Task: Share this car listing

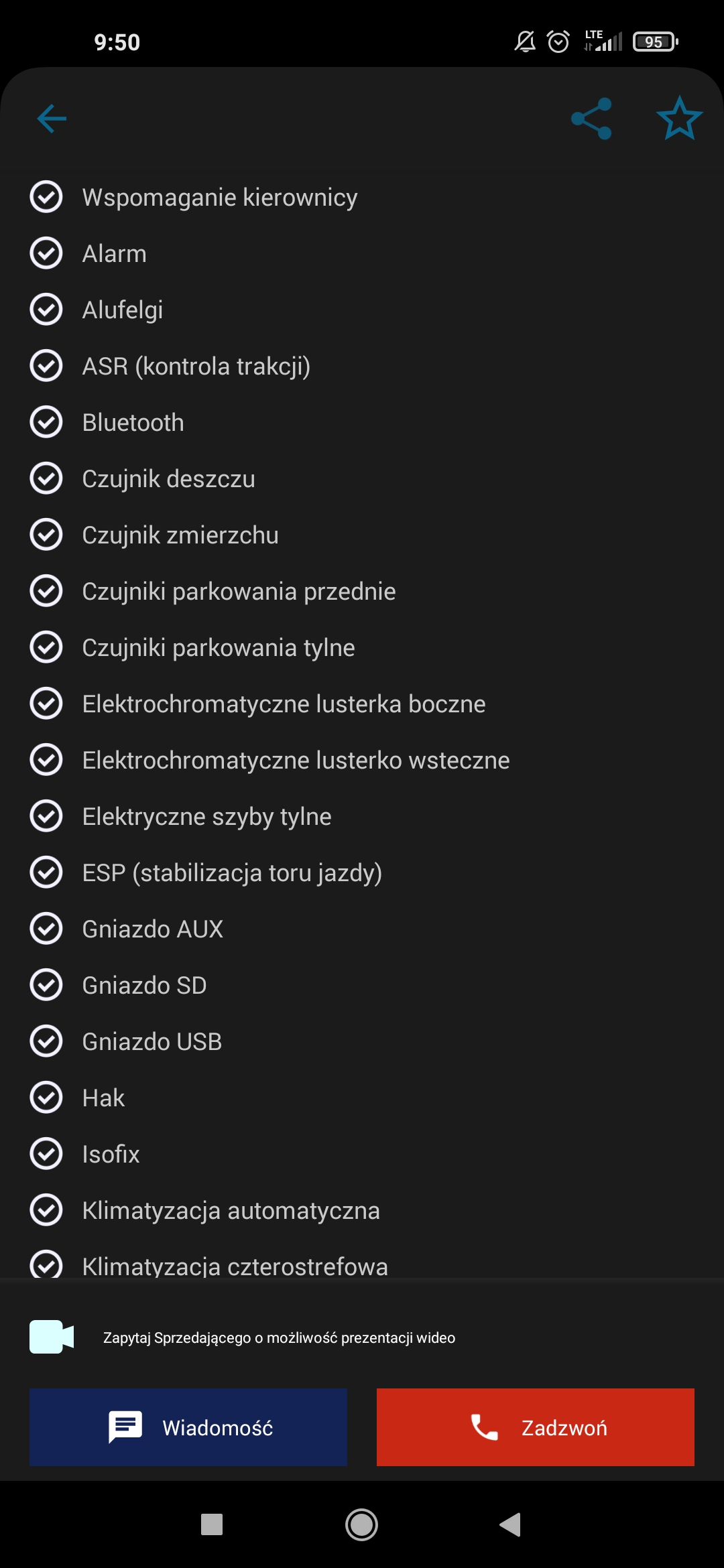Action: [591, 119]
